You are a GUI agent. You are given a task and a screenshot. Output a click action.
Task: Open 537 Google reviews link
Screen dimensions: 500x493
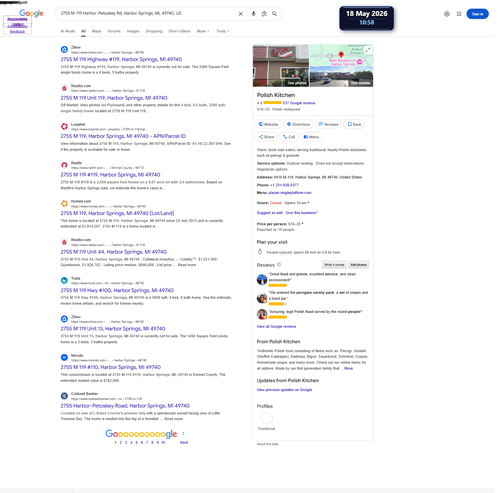pyautogui.click(x=299, y=103)
